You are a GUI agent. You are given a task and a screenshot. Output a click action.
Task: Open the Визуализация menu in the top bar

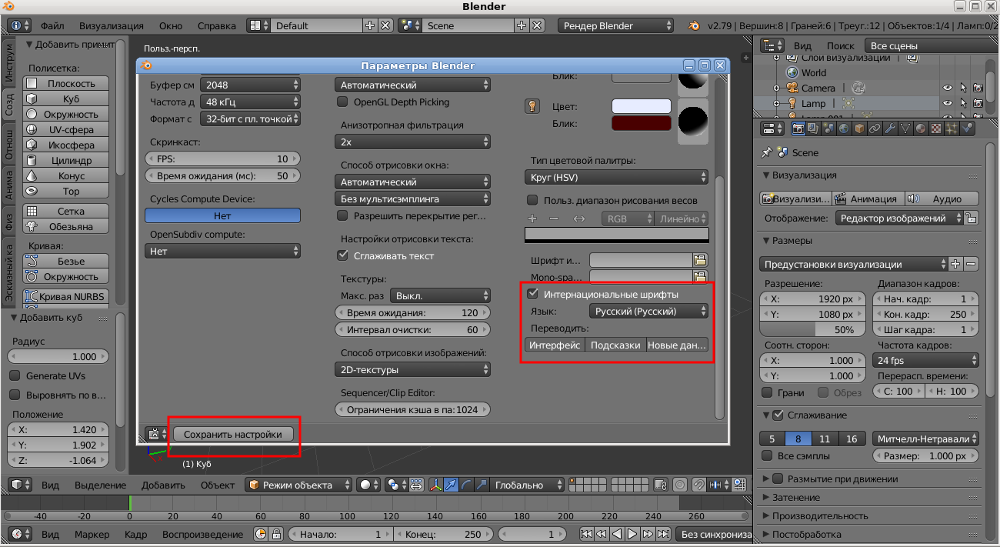(112, 26)
